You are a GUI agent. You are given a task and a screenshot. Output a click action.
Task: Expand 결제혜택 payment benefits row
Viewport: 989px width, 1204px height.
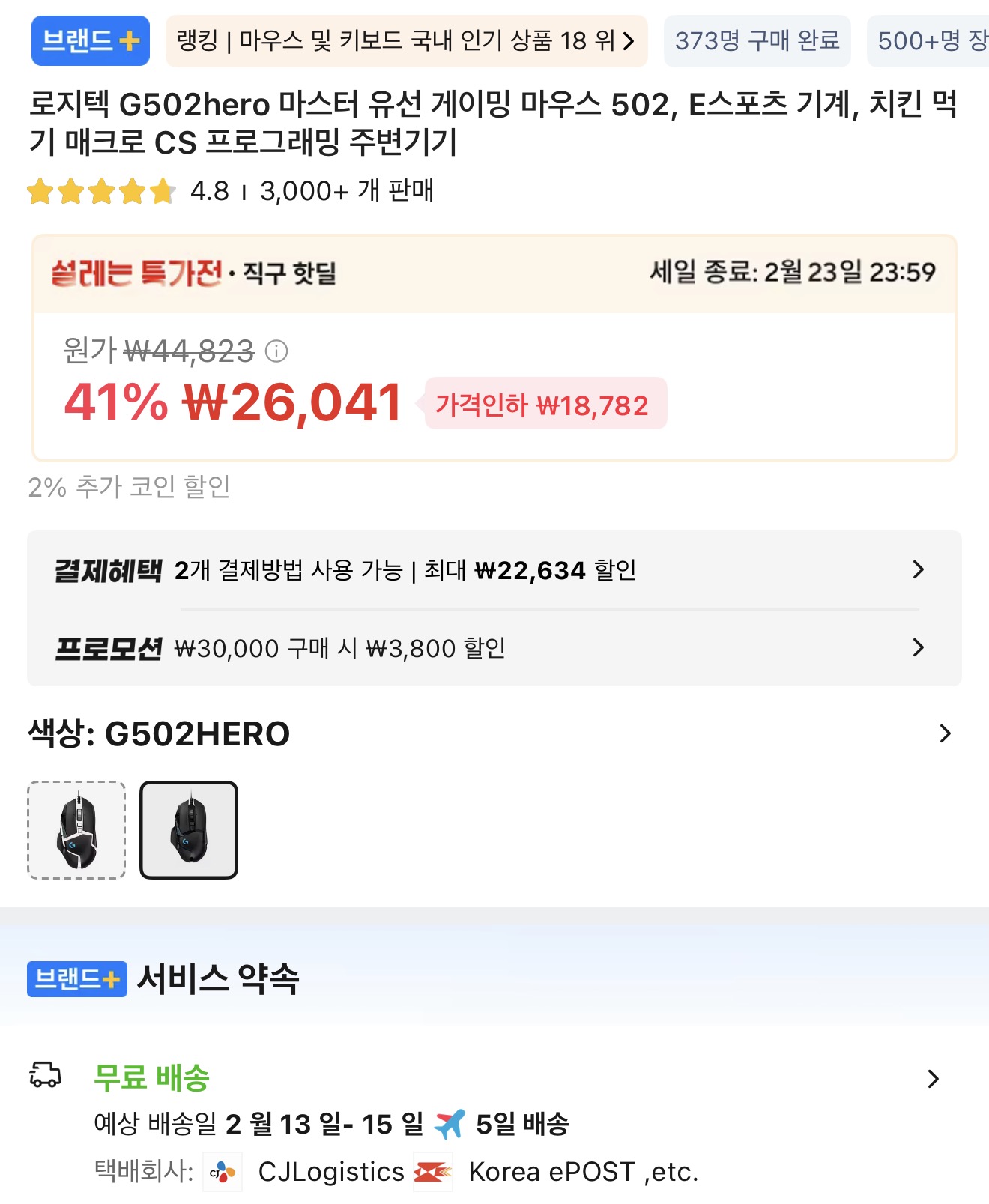(x=918, y=570)
